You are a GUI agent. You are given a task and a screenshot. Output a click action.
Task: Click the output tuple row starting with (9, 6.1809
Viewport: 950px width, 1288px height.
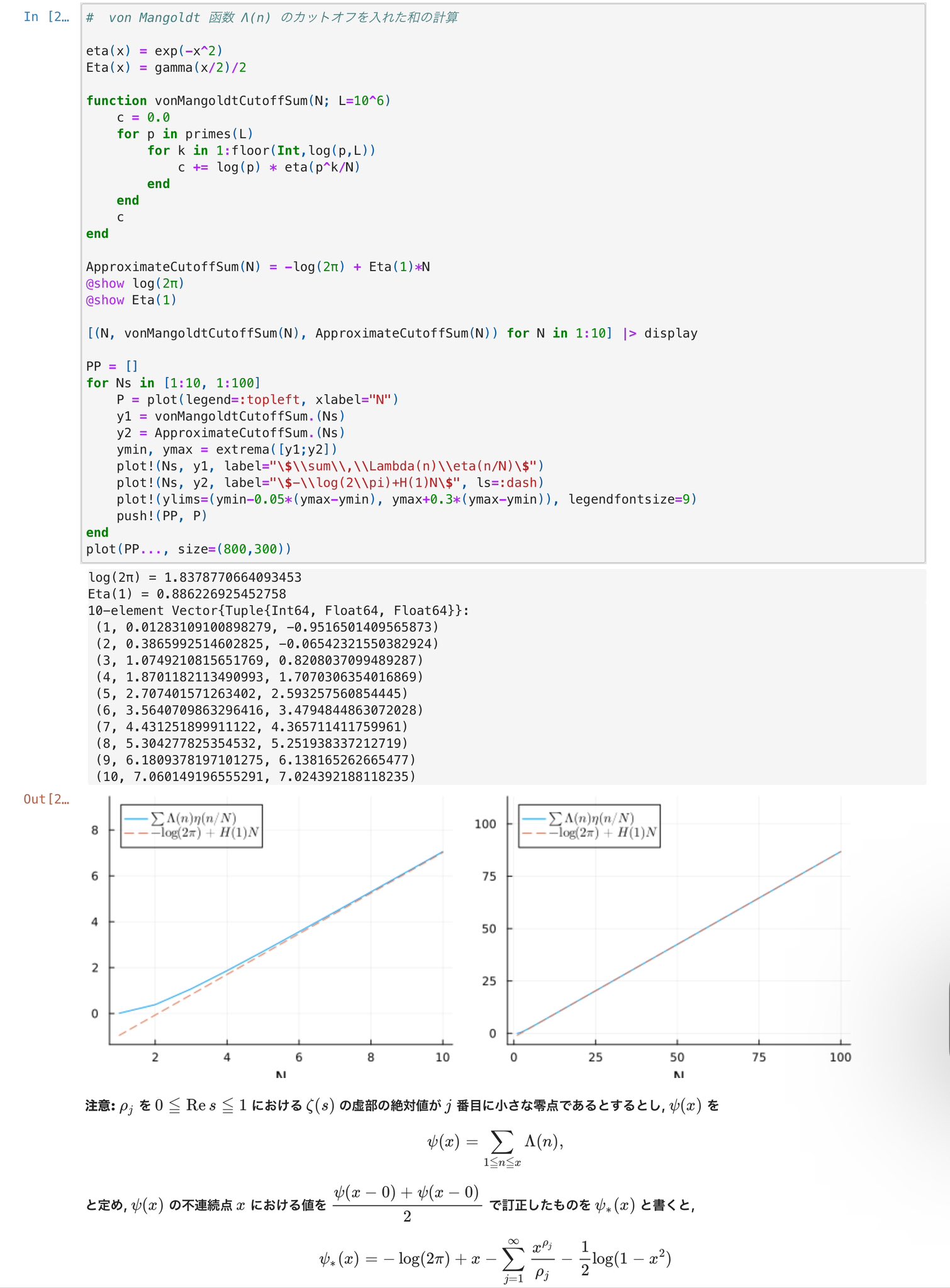coord(256,760)
